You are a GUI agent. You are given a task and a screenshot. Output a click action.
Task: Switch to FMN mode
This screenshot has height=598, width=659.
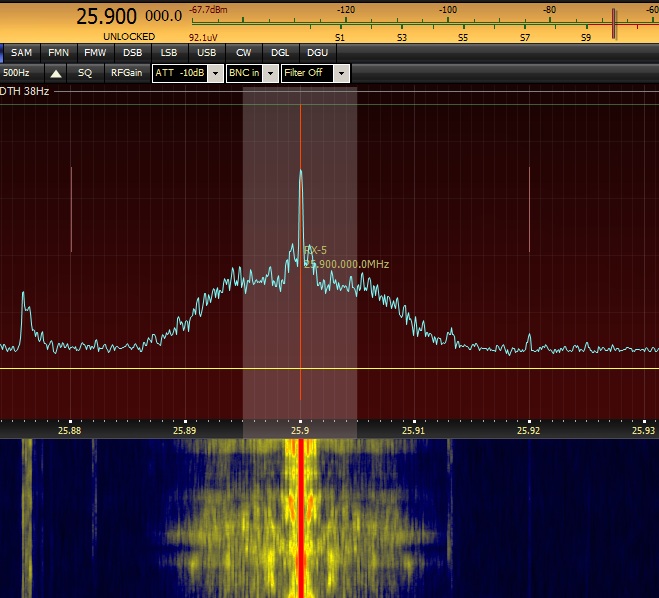[58, 53]
